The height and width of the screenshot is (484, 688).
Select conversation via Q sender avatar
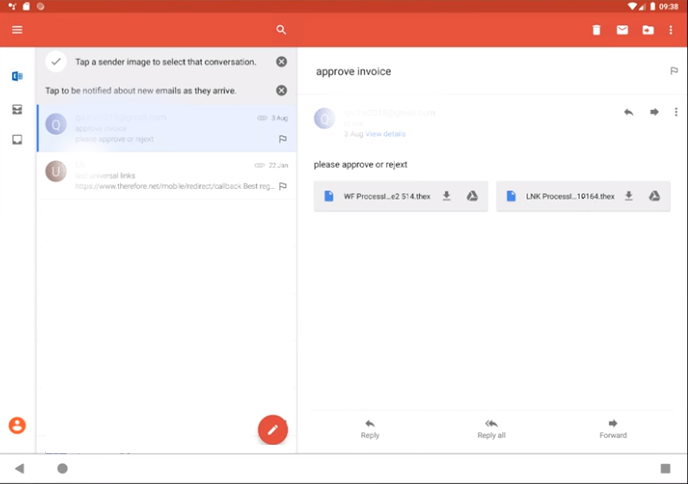tap(56, 124)
